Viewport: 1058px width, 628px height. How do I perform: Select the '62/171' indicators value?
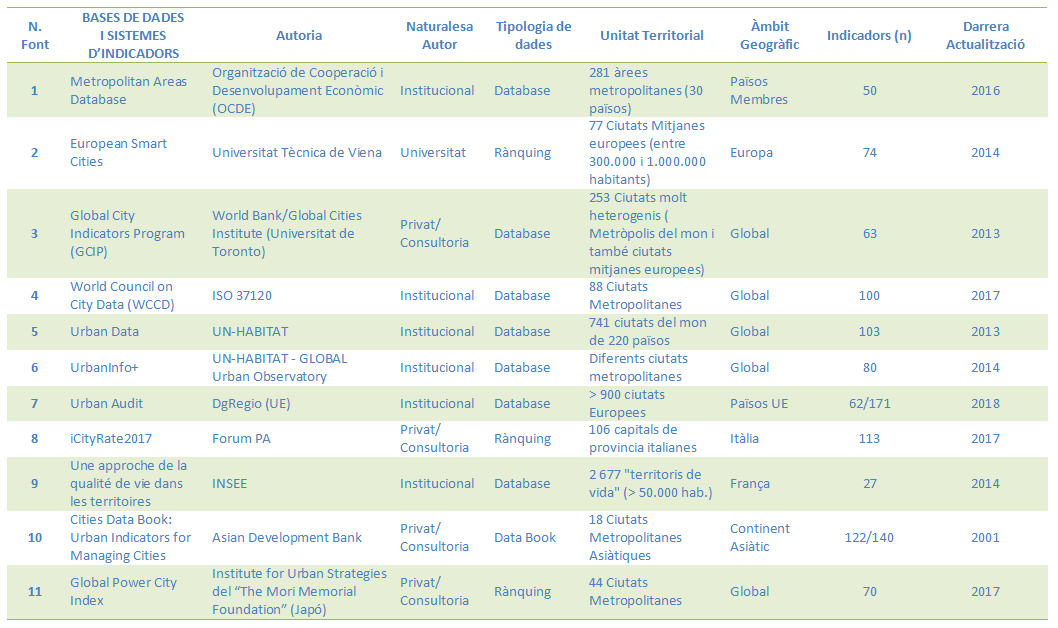coord(870,403)
